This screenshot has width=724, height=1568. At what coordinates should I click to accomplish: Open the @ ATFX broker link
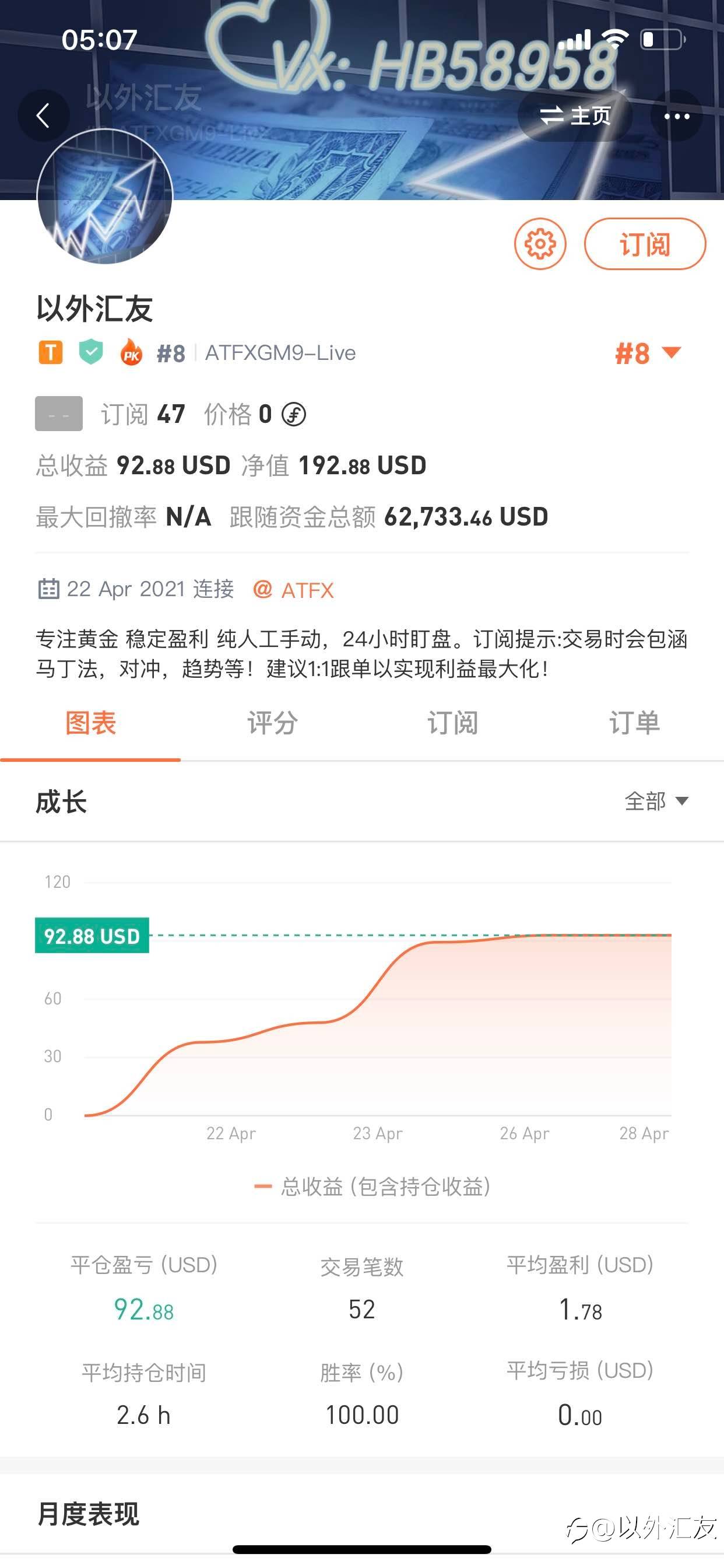pos(294,589)
